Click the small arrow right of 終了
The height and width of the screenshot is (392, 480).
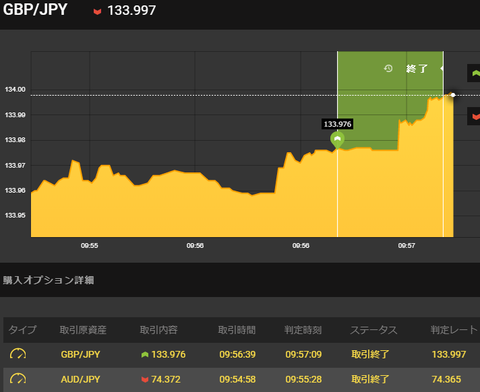[x=442, y=69]
